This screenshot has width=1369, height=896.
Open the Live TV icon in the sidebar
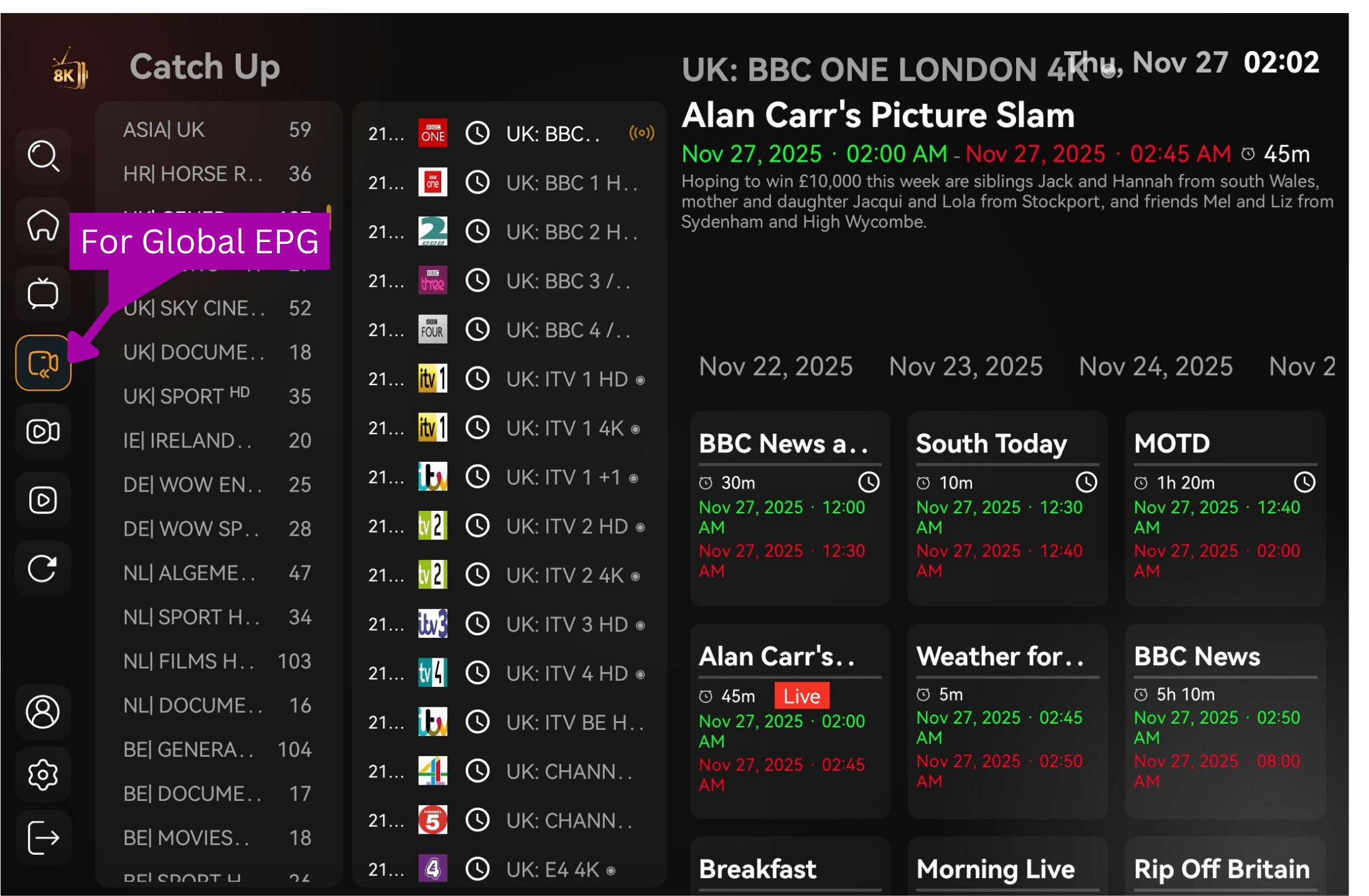click(43, 294)
